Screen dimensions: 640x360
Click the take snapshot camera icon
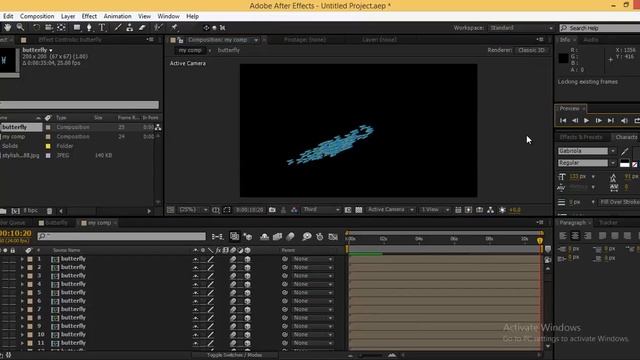click(x=272, y=210)
